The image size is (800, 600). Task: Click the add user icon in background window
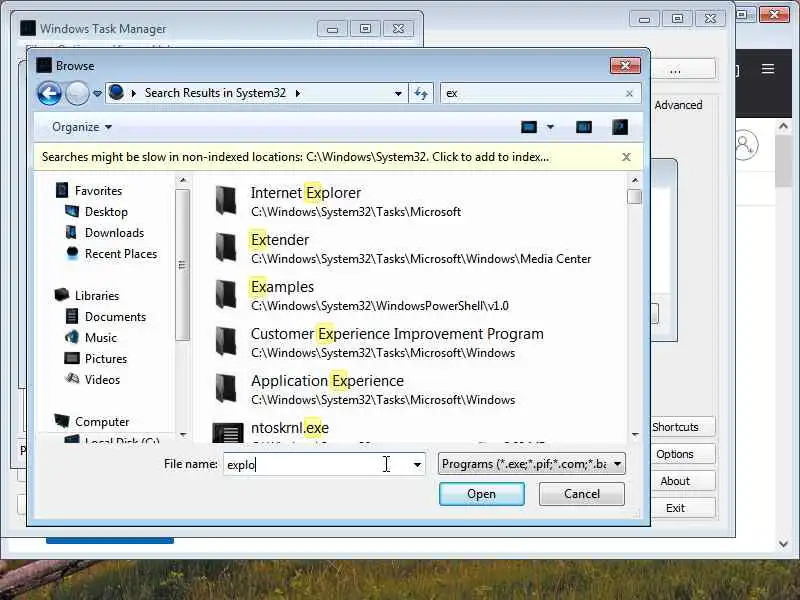tap(745, 144)
